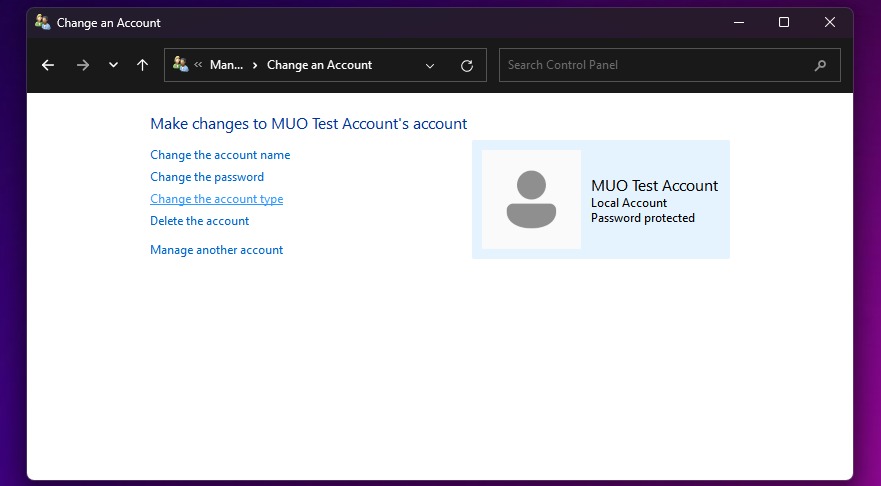
Task: Focus the Search Control Panel field
Action: pyautogui.click(x=670, y=65)
